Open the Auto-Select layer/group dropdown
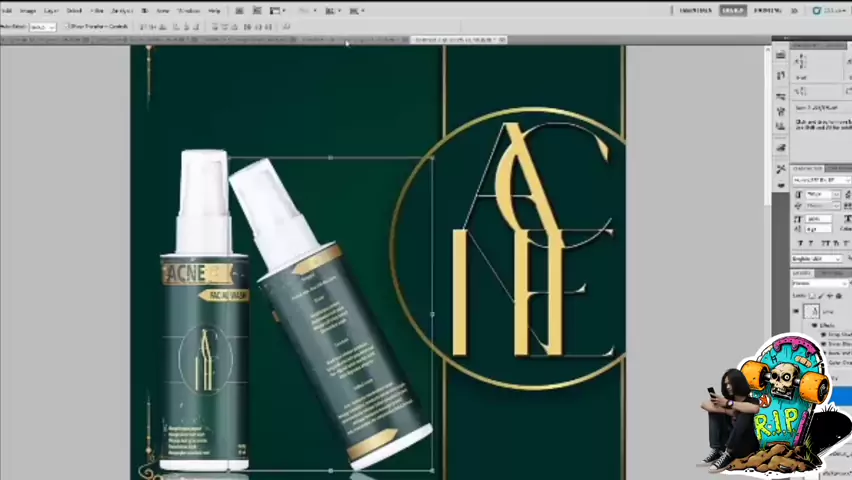 [x=42, y=26]
